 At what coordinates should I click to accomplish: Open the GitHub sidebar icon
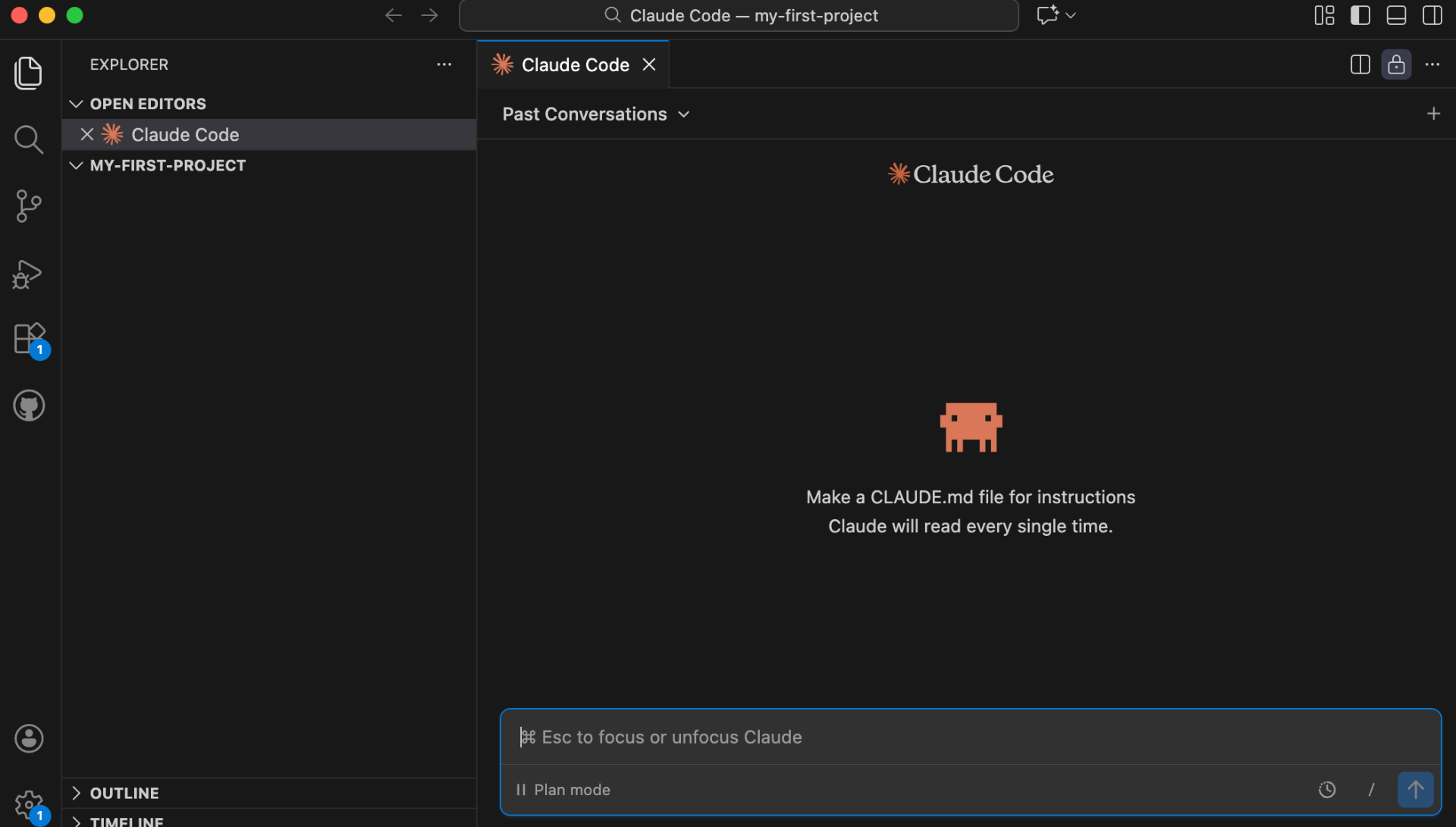coord(29,406)
